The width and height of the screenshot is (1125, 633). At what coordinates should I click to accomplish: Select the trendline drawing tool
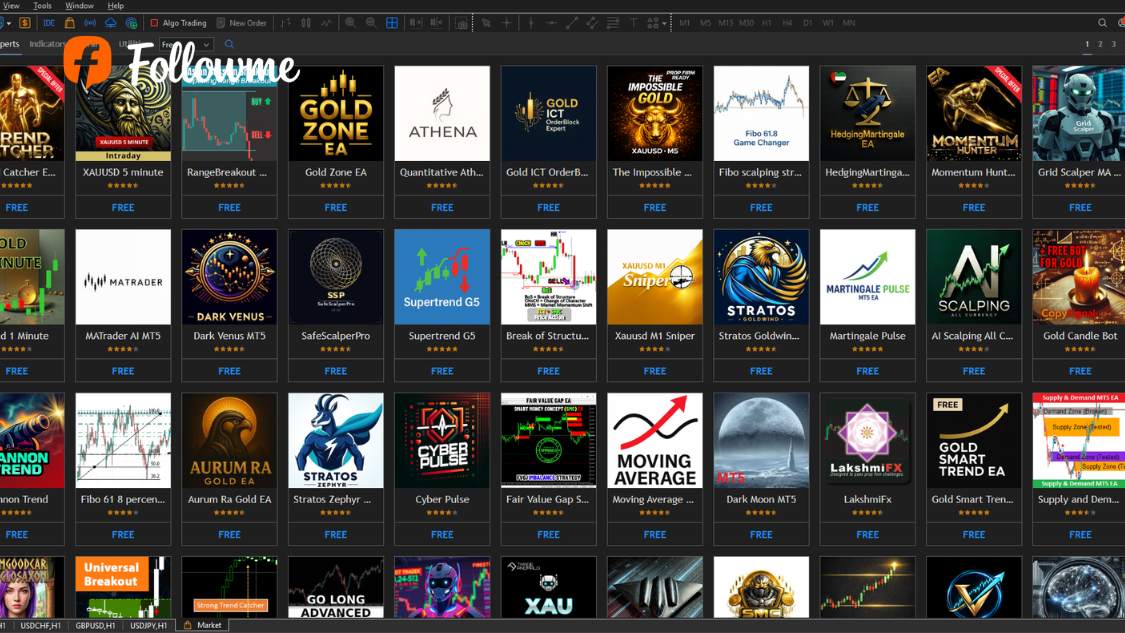[x=571, y=23]
